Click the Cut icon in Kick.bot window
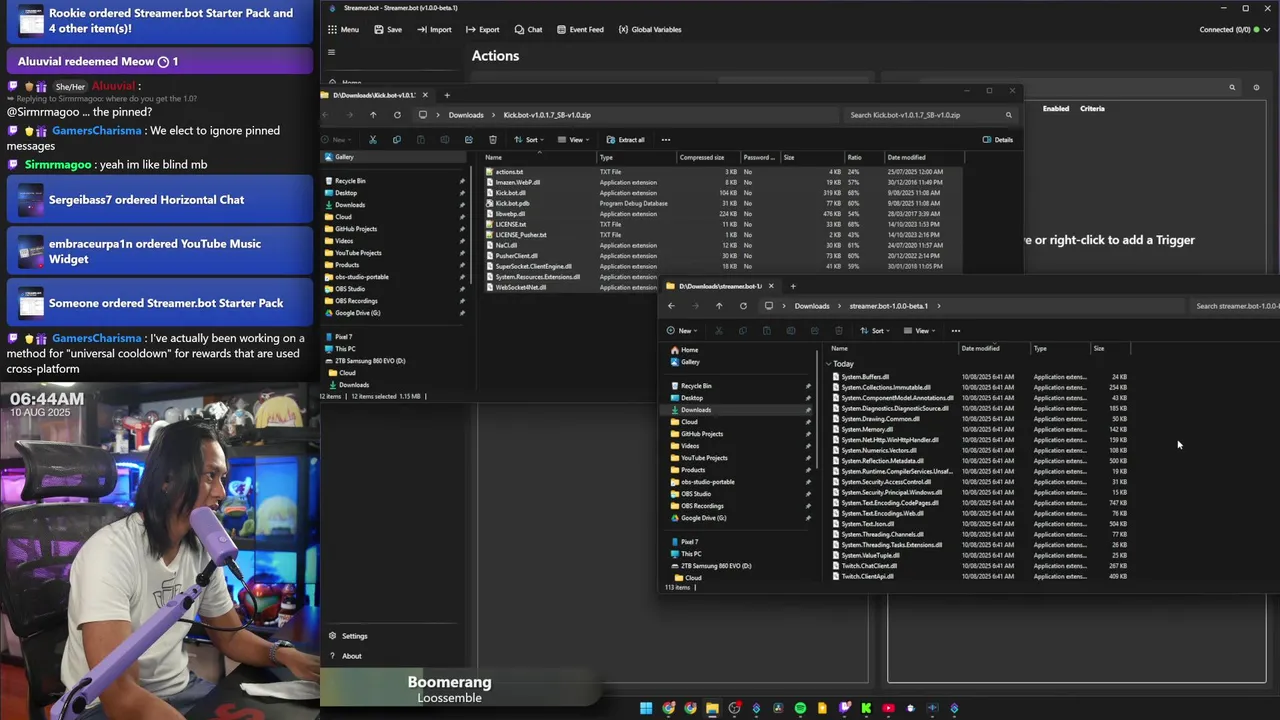The width and height of the screenshot is (1280, 720). 373,140
